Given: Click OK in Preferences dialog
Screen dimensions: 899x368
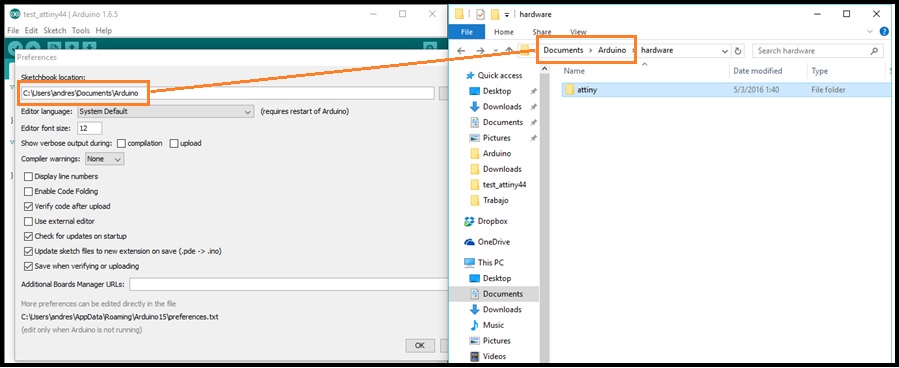Looking at the screenshot, I should pyautogui.click(x=420, y=346).
